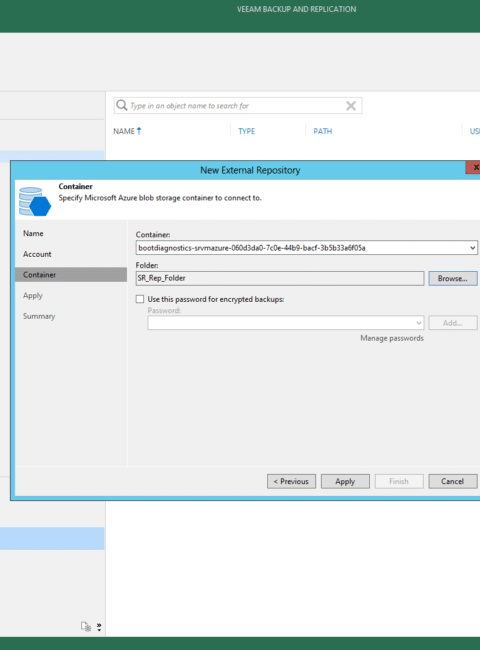Click the Folder field containing SR_Rep_Folder
Image resolution: width=480 pixels, height=650 pixels.
[x=280, y=278]
